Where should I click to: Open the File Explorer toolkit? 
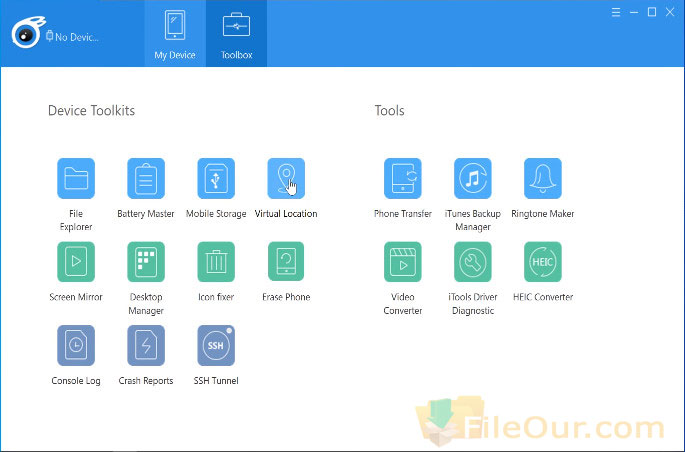(x=76, y=179)
